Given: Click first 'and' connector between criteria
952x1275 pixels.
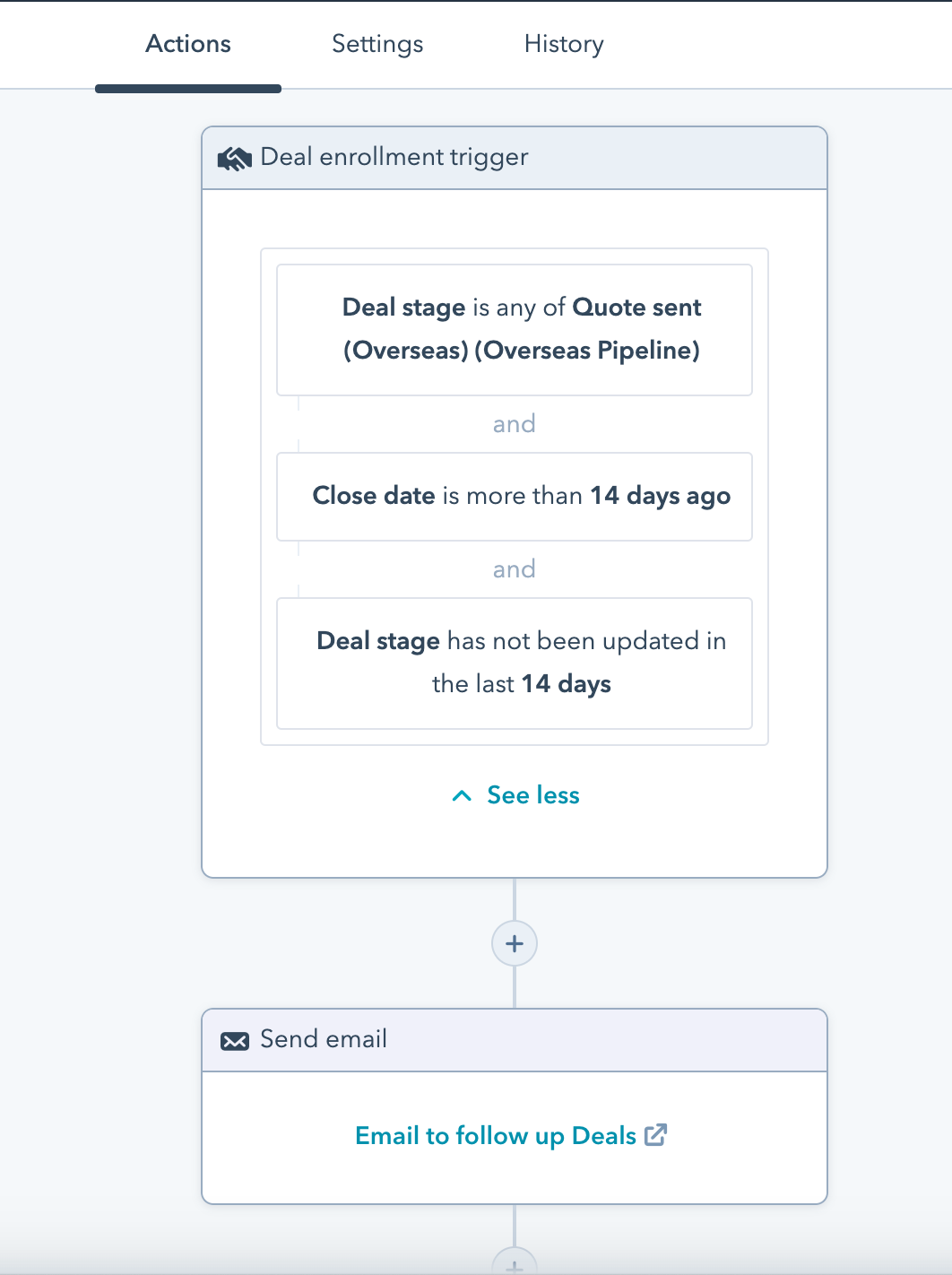Looking at the screenshot, I should [515, 423].
